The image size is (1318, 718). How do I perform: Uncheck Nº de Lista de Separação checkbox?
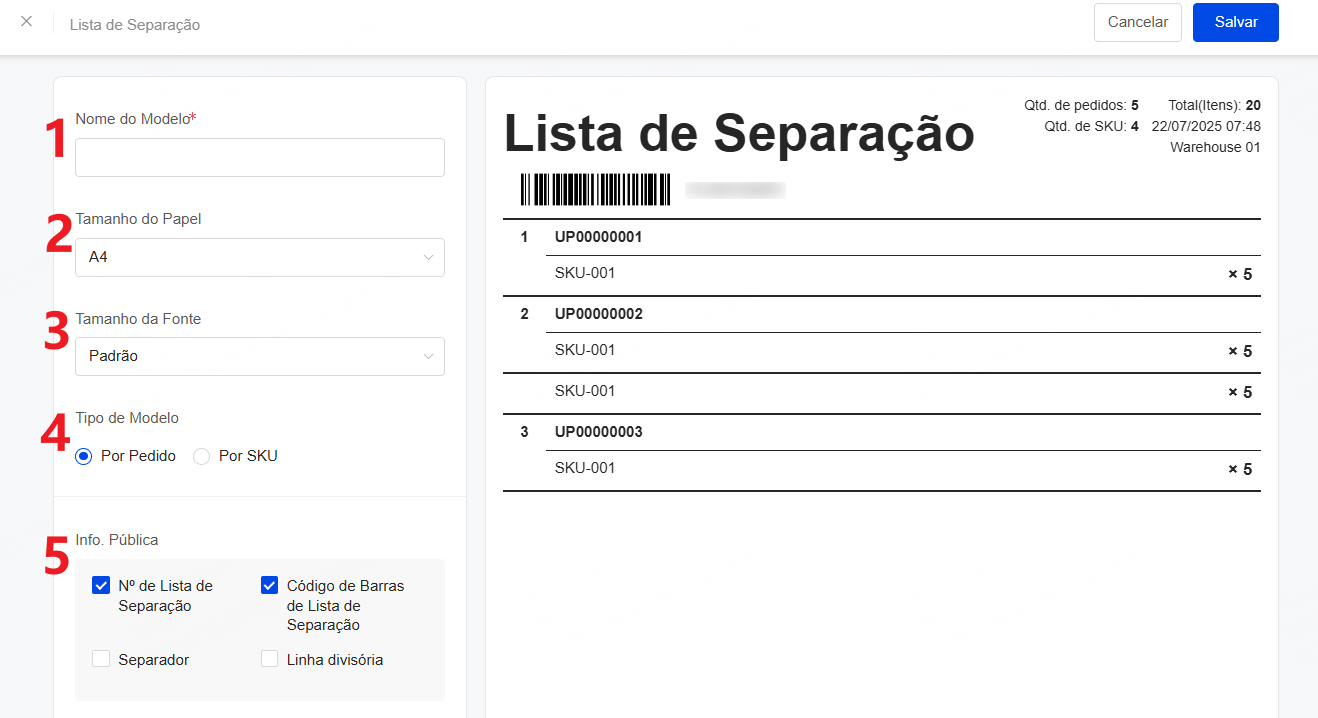click(101, 586)
